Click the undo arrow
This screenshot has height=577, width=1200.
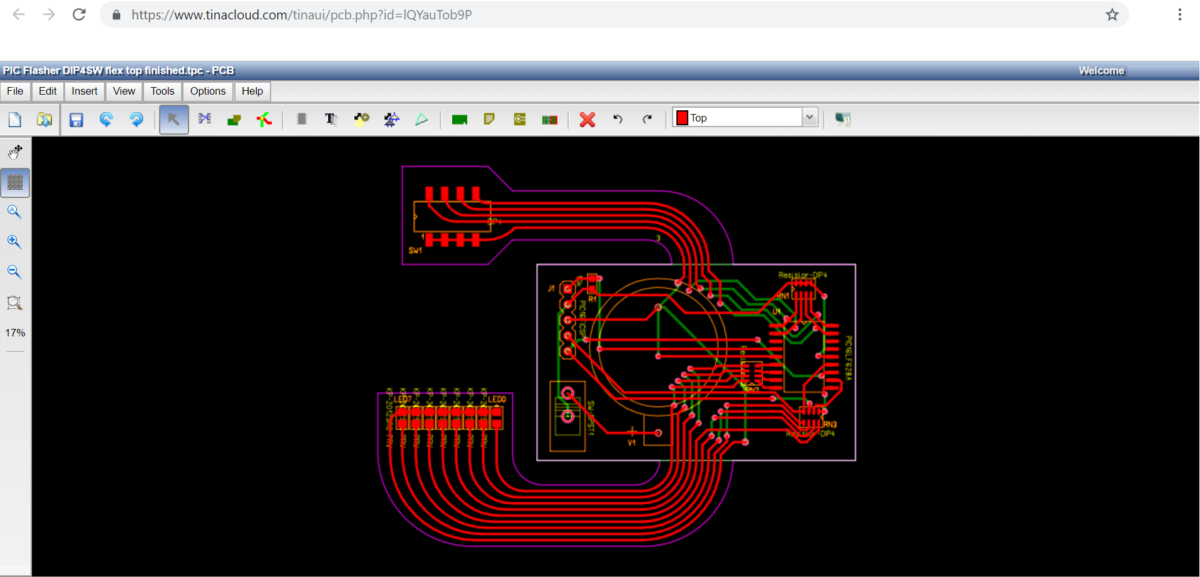coord(617,119)
